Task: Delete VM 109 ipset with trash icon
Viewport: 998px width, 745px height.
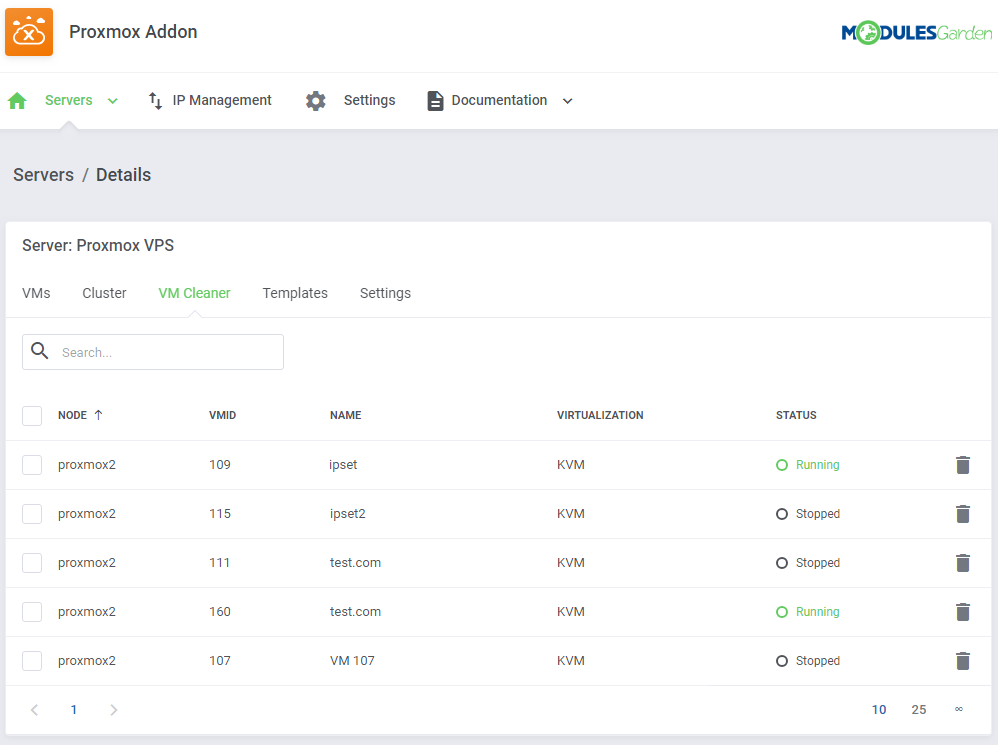Action: click(962, 465)
